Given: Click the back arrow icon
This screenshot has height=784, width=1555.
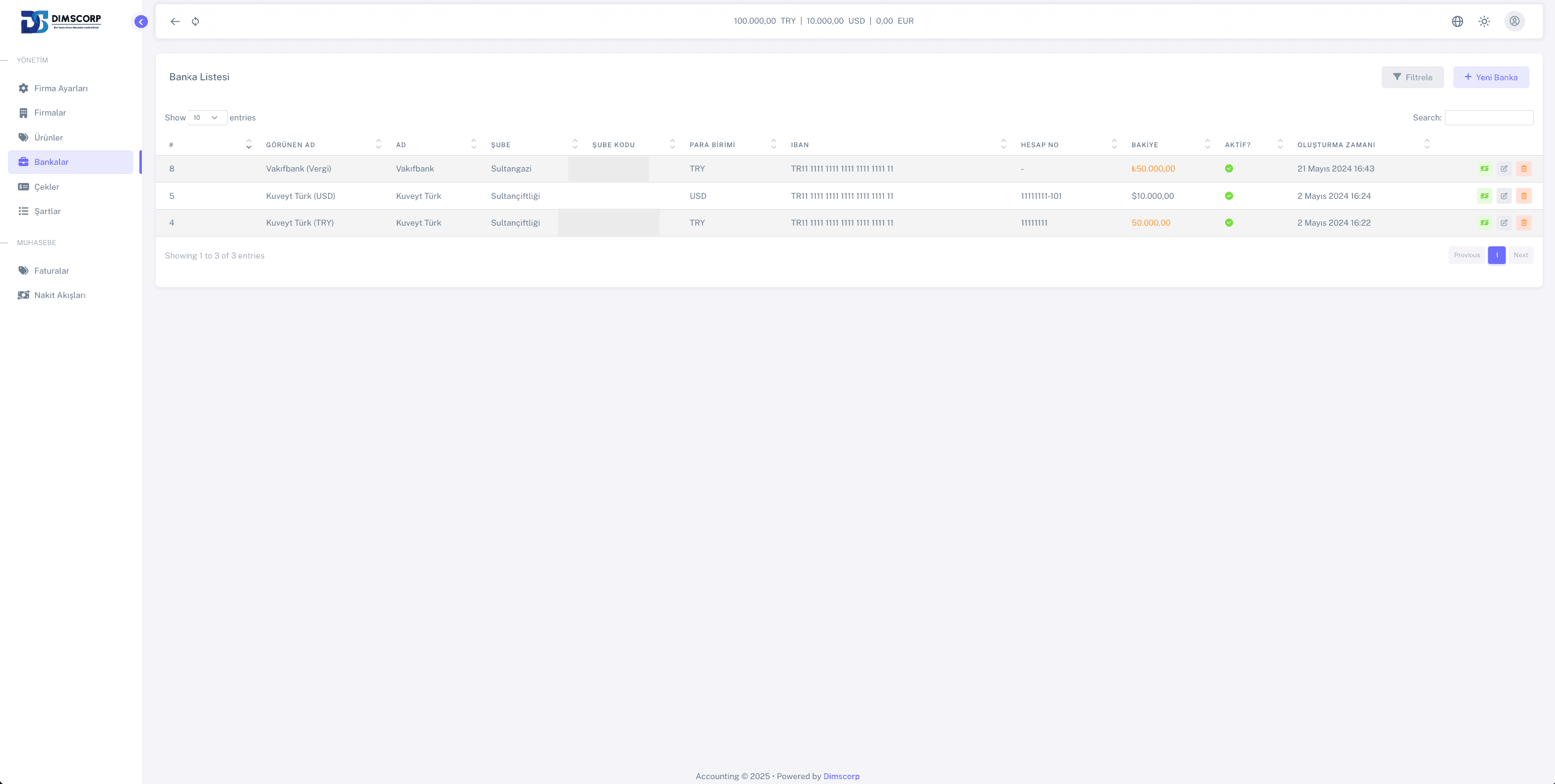Looking at the screenshot, I should [x=175, y=21].
